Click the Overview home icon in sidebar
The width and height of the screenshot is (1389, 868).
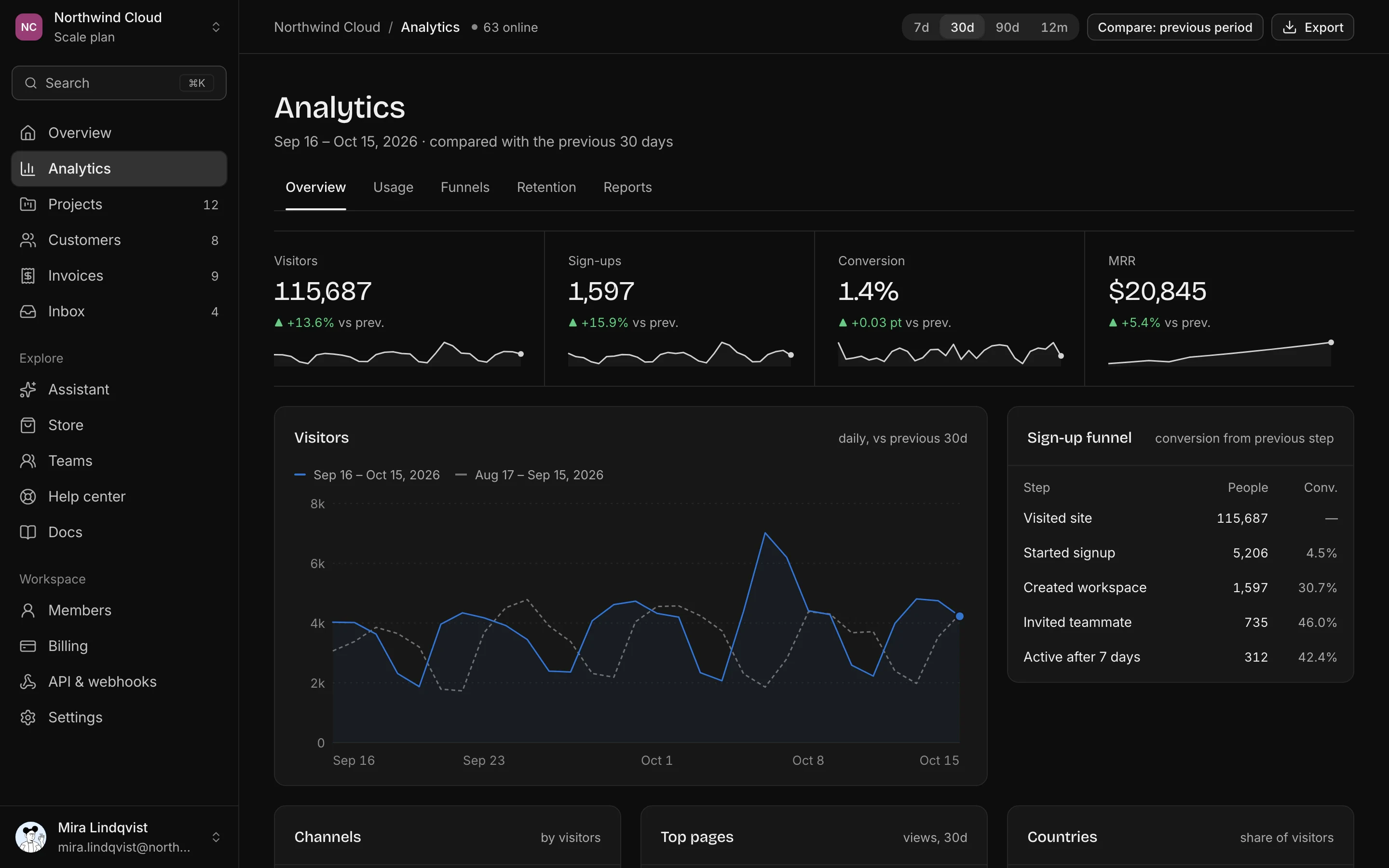(x=27, y=133)
